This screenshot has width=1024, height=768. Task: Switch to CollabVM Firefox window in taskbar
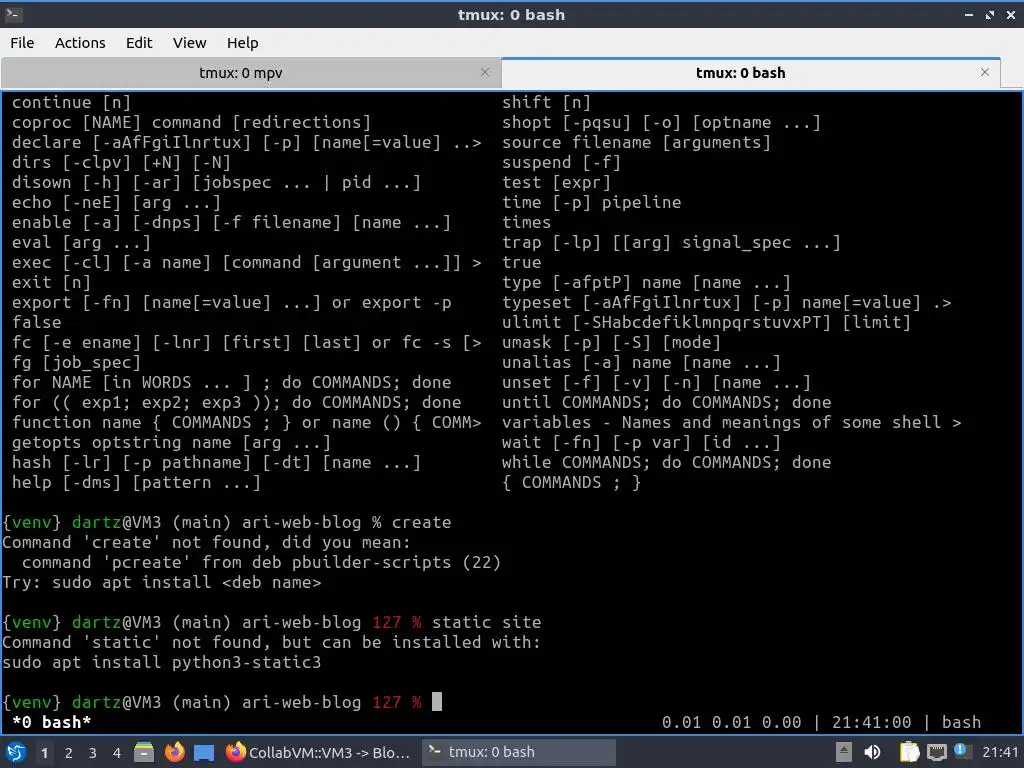[x=319, y=752]
